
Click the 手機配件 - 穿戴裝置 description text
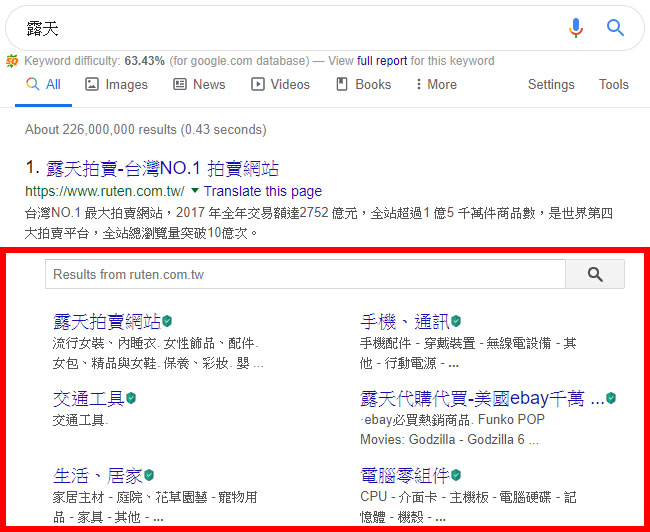click(x=468, y=353)
